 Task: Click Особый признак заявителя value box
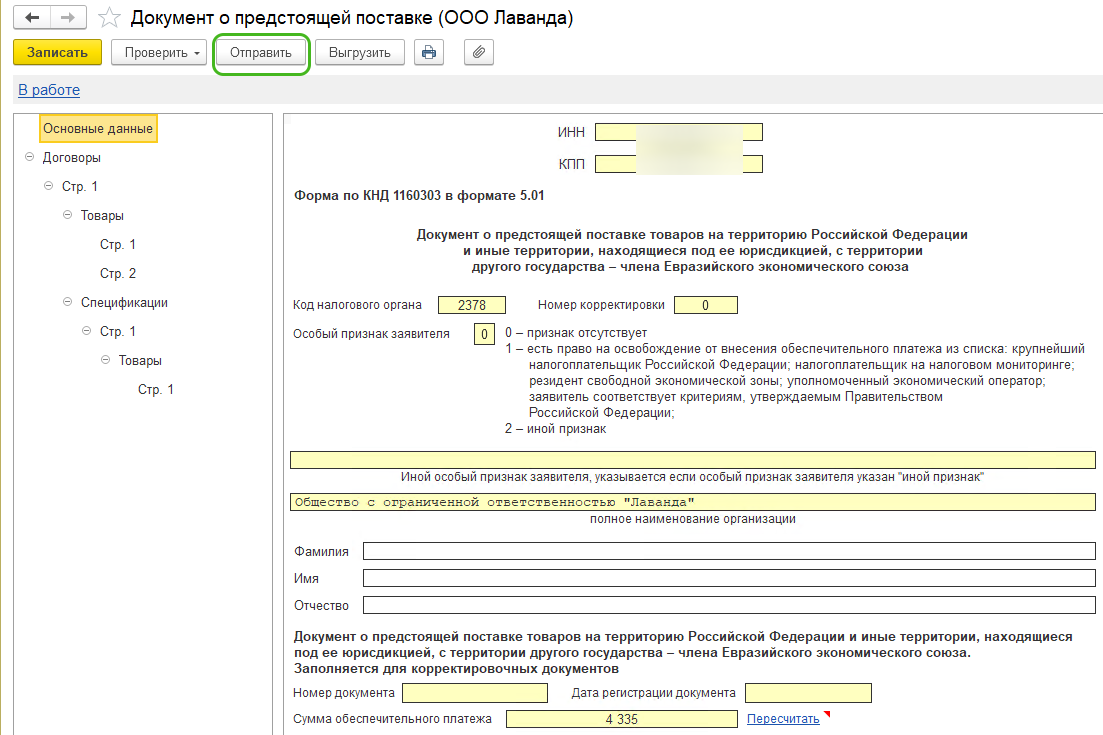pyautogui.click(x=484, y=334)
